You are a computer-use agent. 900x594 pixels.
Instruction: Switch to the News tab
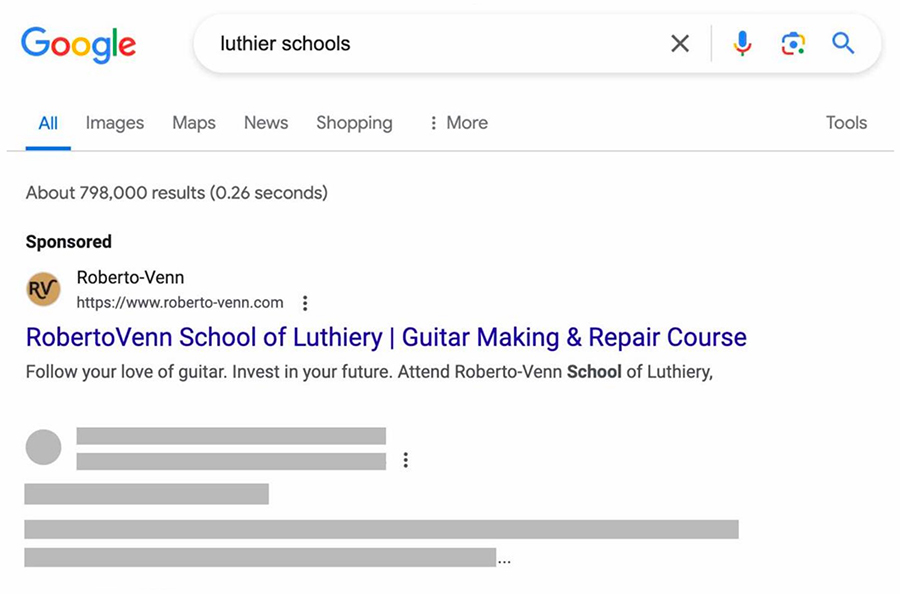tap(265, 123)
